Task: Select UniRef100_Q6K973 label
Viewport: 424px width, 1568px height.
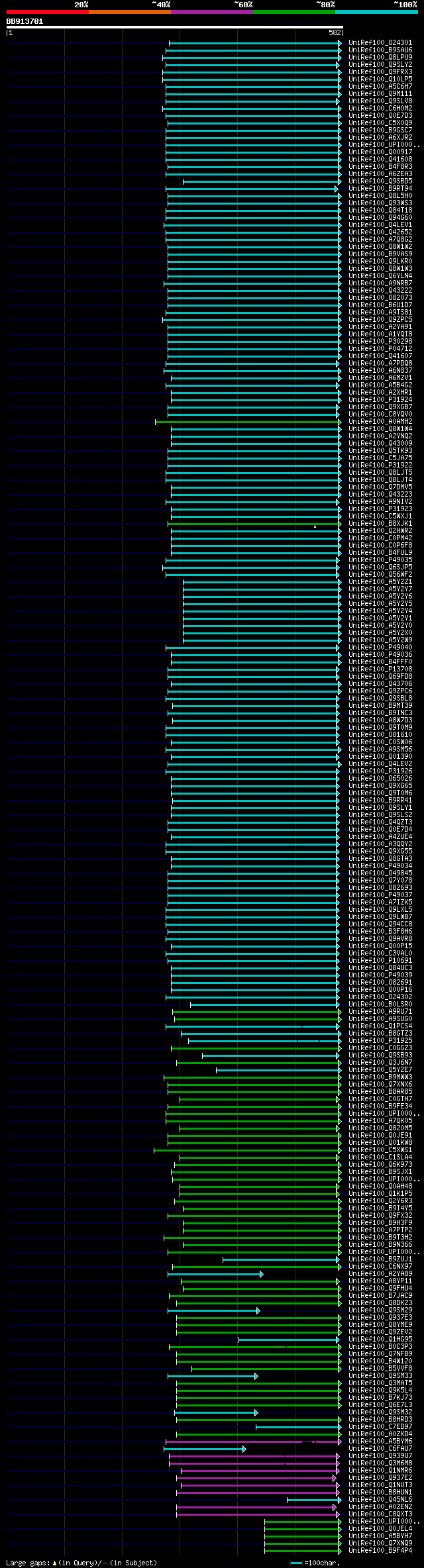Action: (x=380, y=1165)
